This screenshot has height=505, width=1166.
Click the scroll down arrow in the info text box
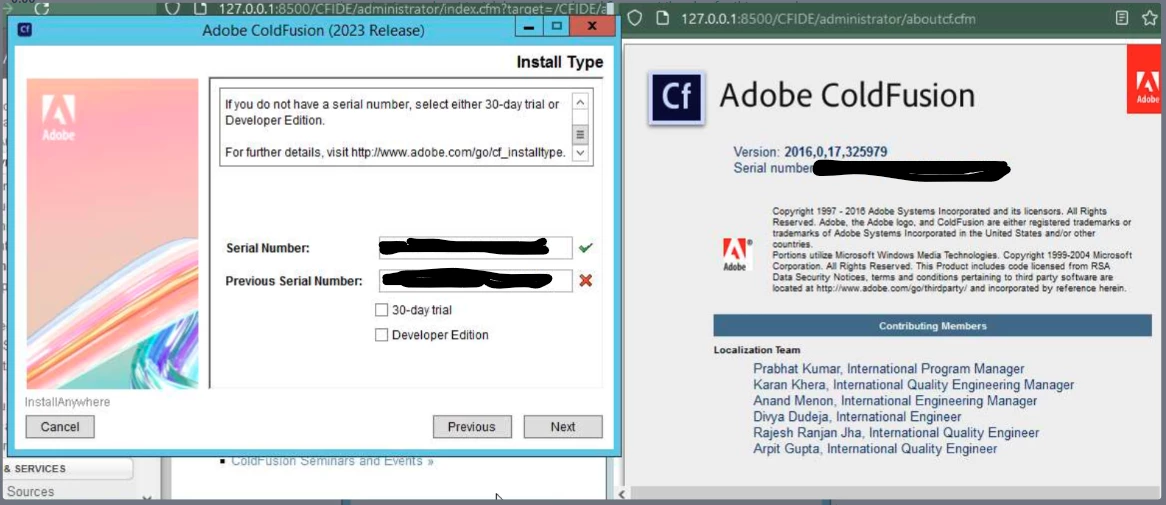coord(580,152)
